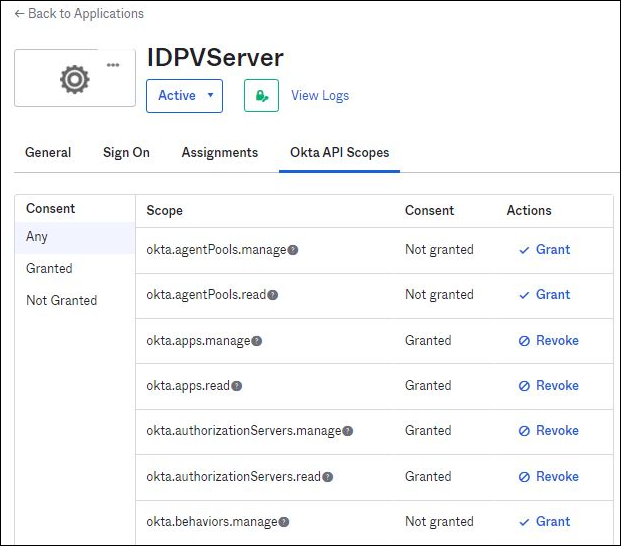621x546 pixels.
Task: Click the okta.apps.read scope name
Action: coord(188,386)
